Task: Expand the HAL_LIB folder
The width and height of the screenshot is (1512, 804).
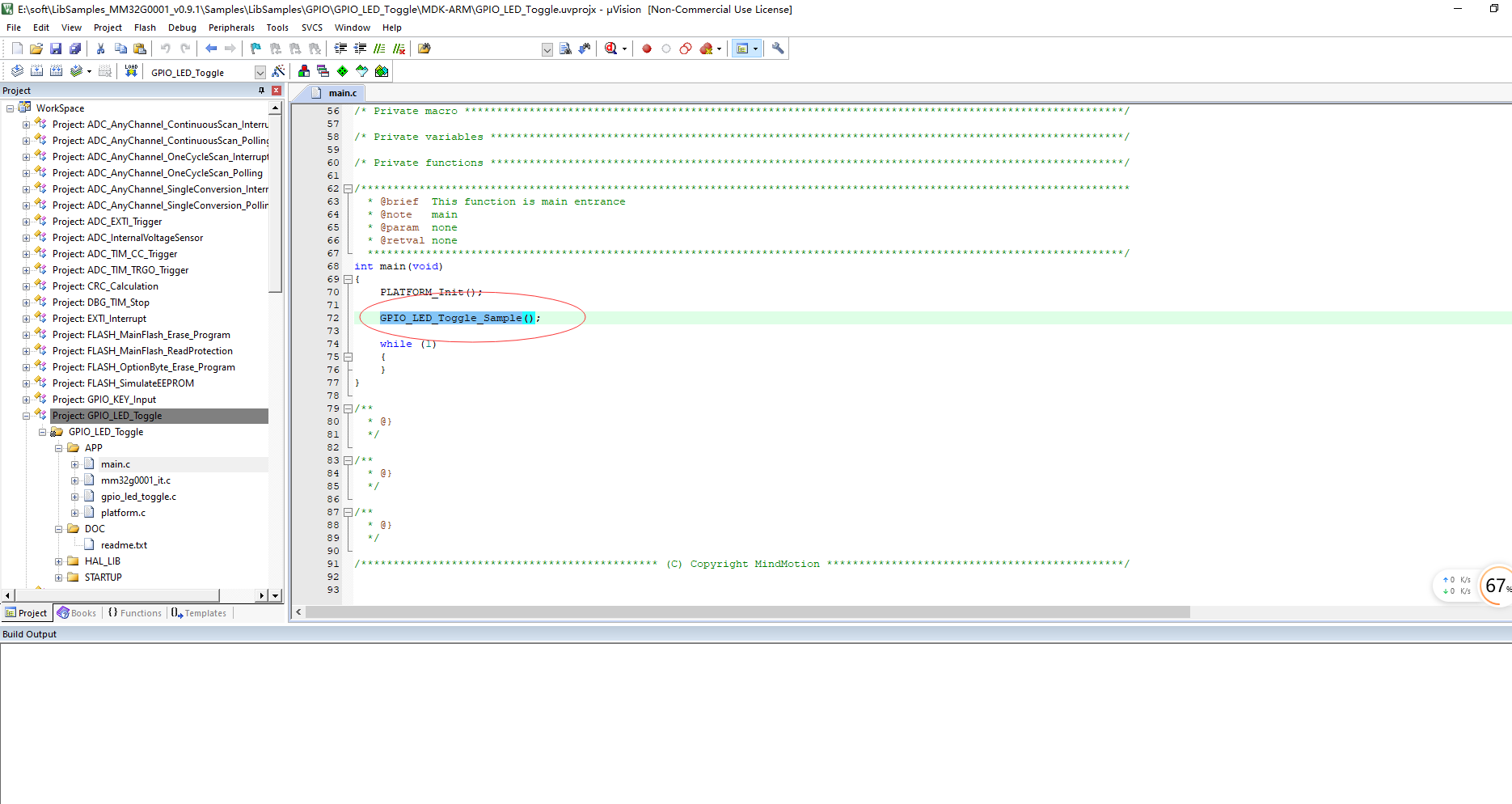Action: pyautogui.click(x=58, y=561)
